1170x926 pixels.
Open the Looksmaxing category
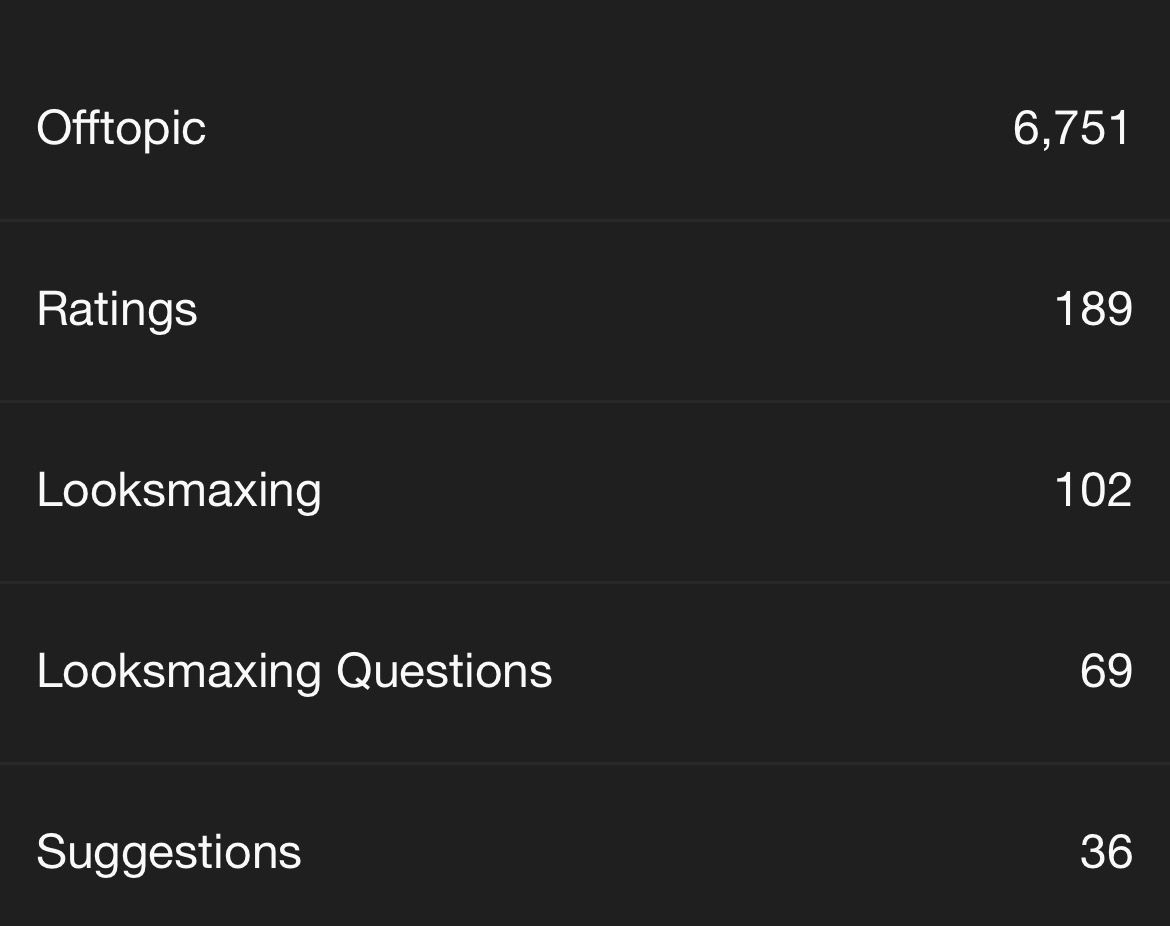coord(179,491)
